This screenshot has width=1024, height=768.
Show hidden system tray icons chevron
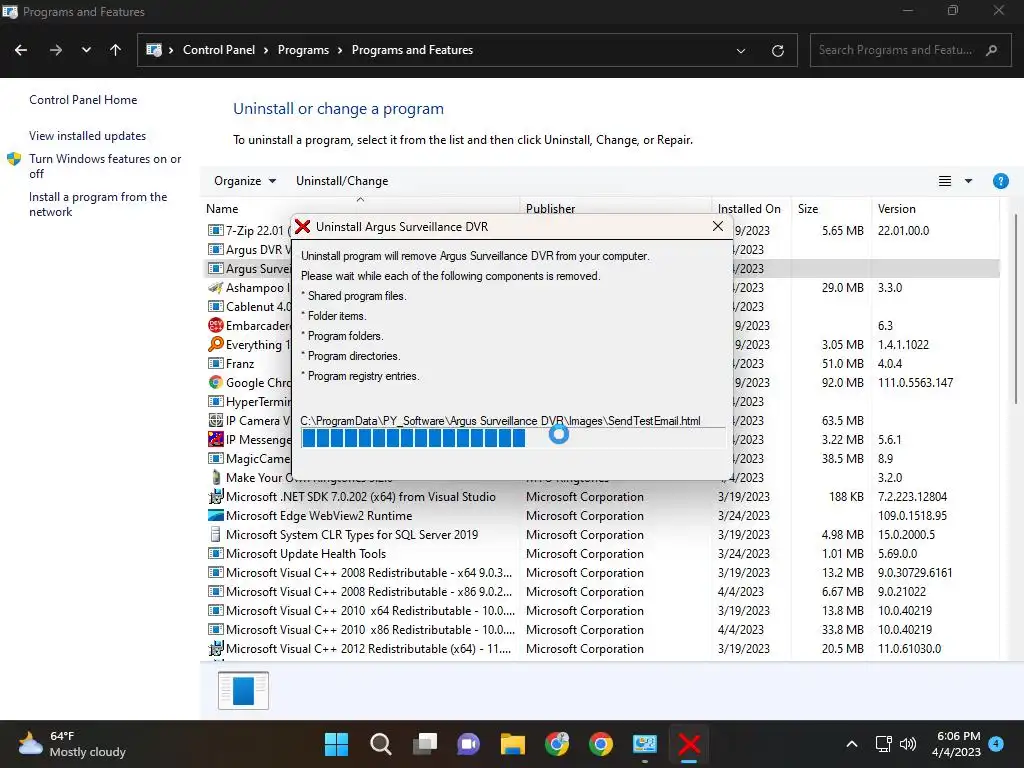tap(852, 744)
